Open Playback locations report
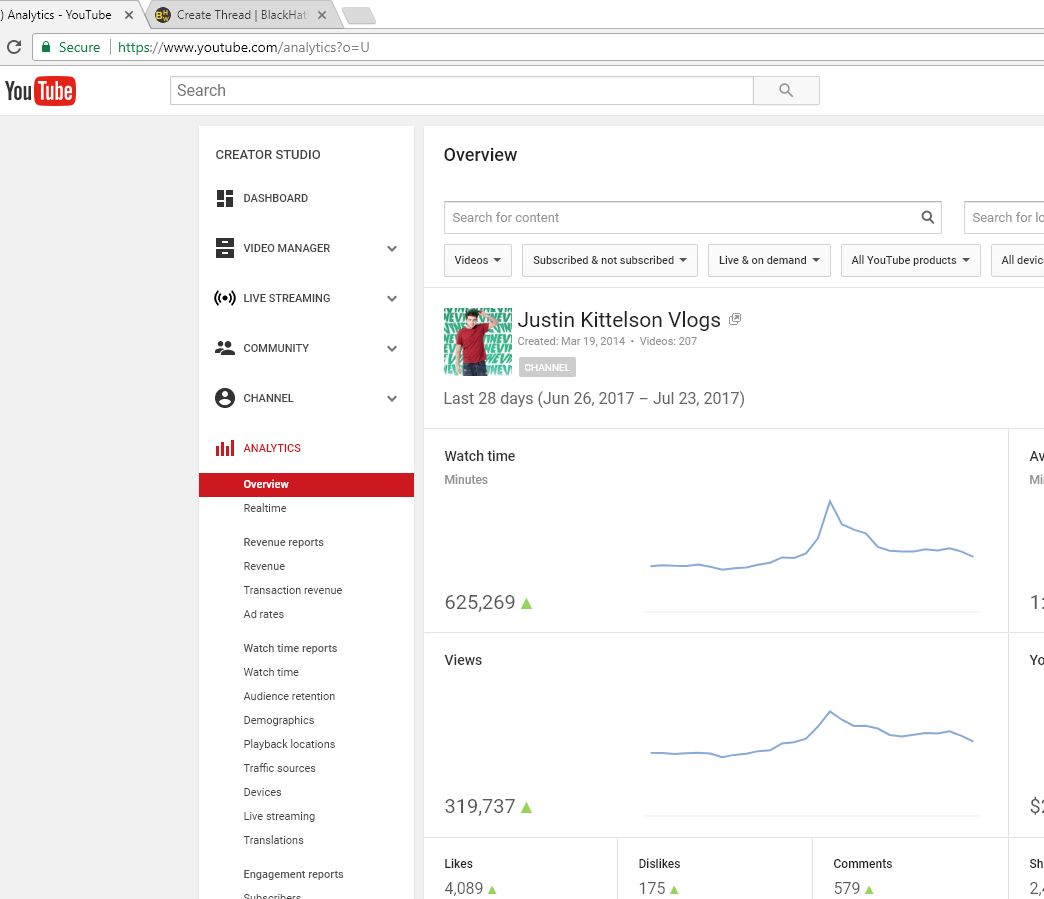The image size is (1044, 899). (x=289, y=745)
